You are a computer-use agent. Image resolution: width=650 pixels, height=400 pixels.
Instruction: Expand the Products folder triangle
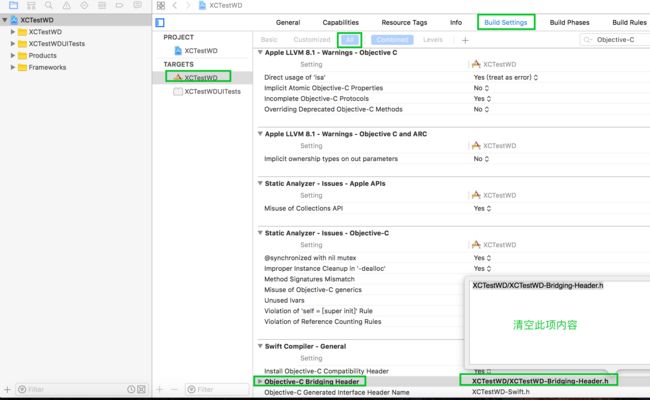[x=13, y=55]
